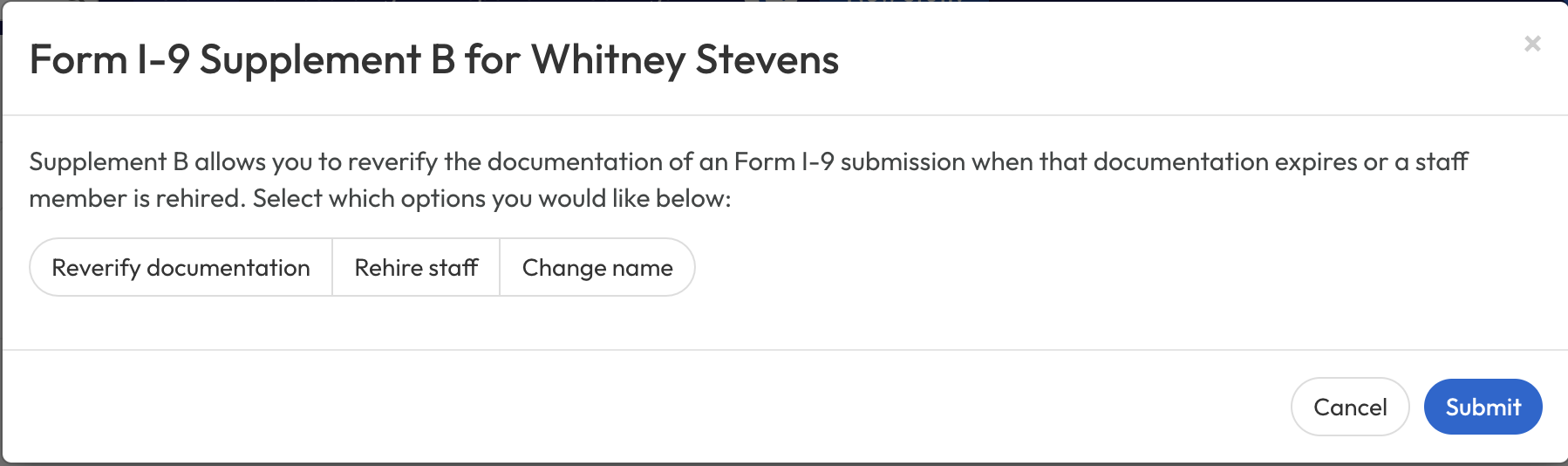Back out using the Cancel button
This screenshot has width=1568, height=466.
(1349, 407)
